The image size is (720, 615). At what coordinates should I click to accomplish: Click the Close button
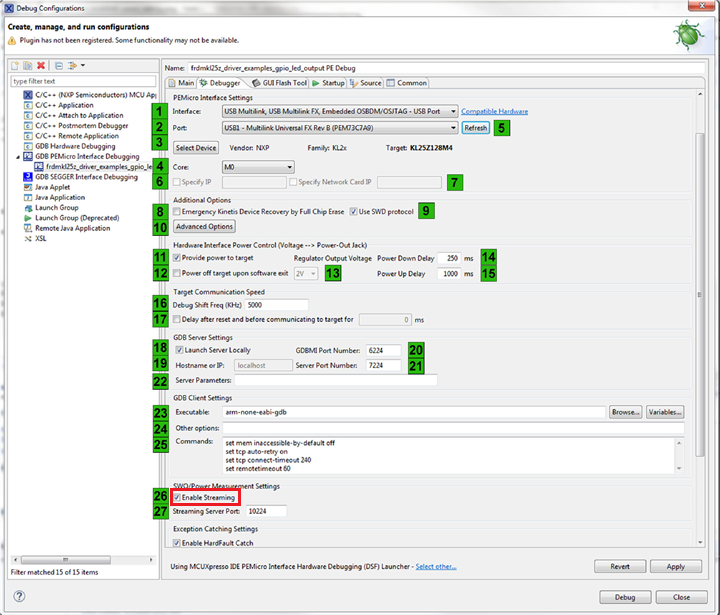point(681,598)
